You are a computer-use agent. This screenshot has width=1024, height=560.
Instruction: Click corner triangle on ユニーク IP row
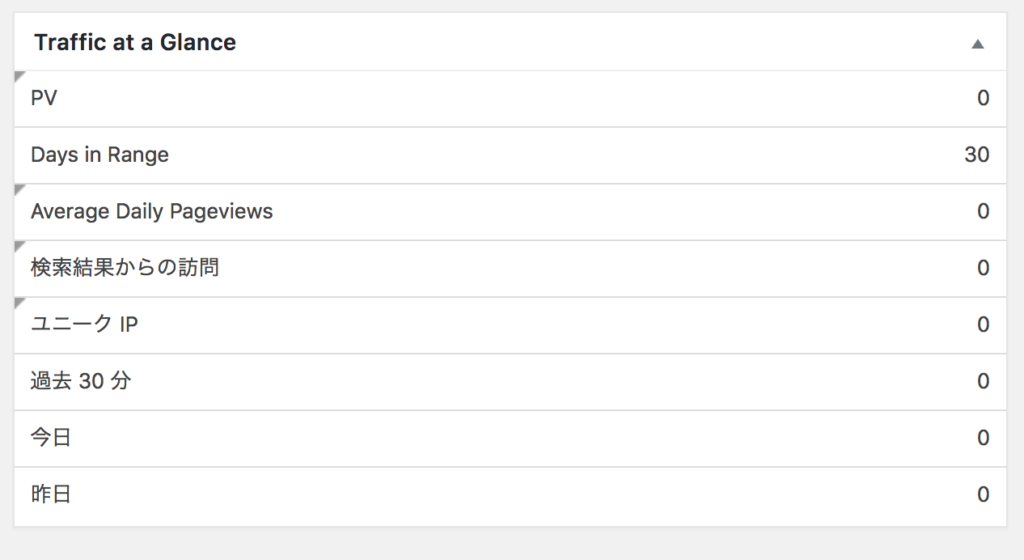19,302
